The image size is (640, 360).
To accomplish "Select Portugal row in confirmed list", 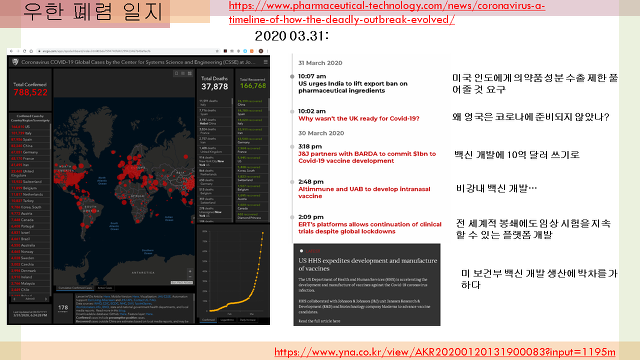I will pos(30,226).
